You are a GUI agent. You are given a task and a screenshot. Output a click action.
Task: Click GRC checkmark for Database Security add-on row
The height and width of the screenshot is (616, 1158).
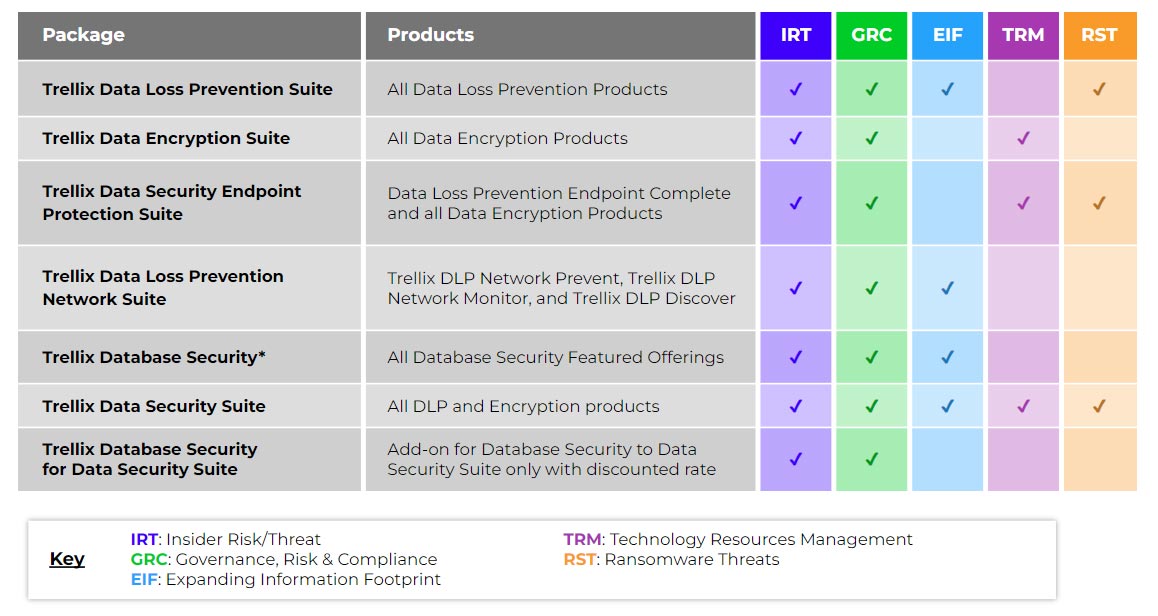(872, 459)
